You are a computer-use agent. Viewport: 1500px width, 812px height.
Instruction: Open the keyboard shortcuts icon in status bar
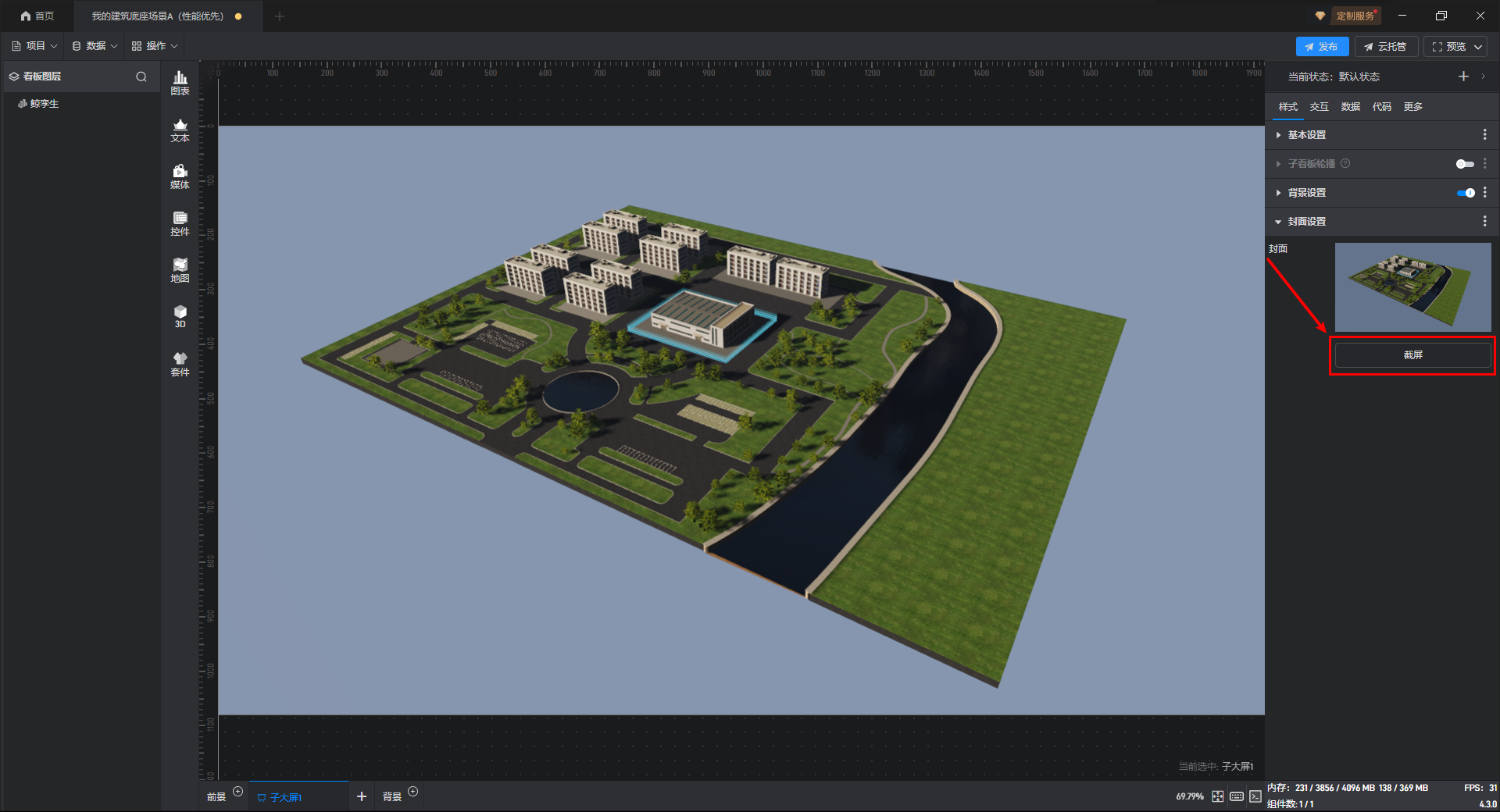(x=1237, y=796)
